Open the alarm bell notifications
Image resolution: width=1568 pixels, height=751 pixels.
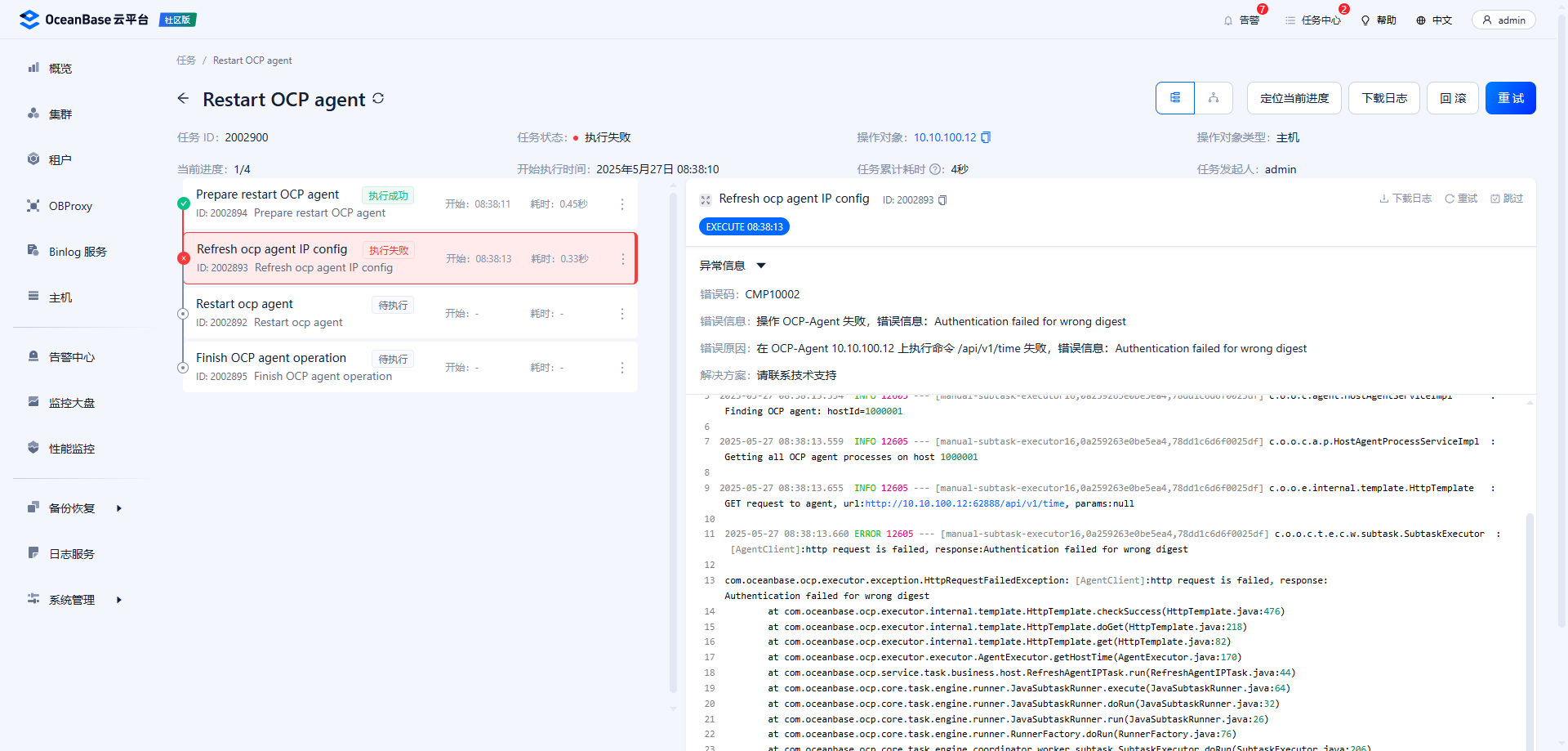tap(1241, 20)
